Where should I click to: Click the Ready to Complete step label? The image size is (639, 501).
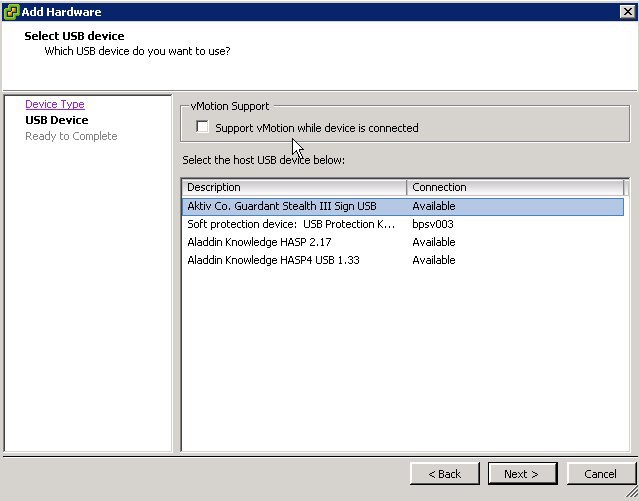[x=71, y=136]
